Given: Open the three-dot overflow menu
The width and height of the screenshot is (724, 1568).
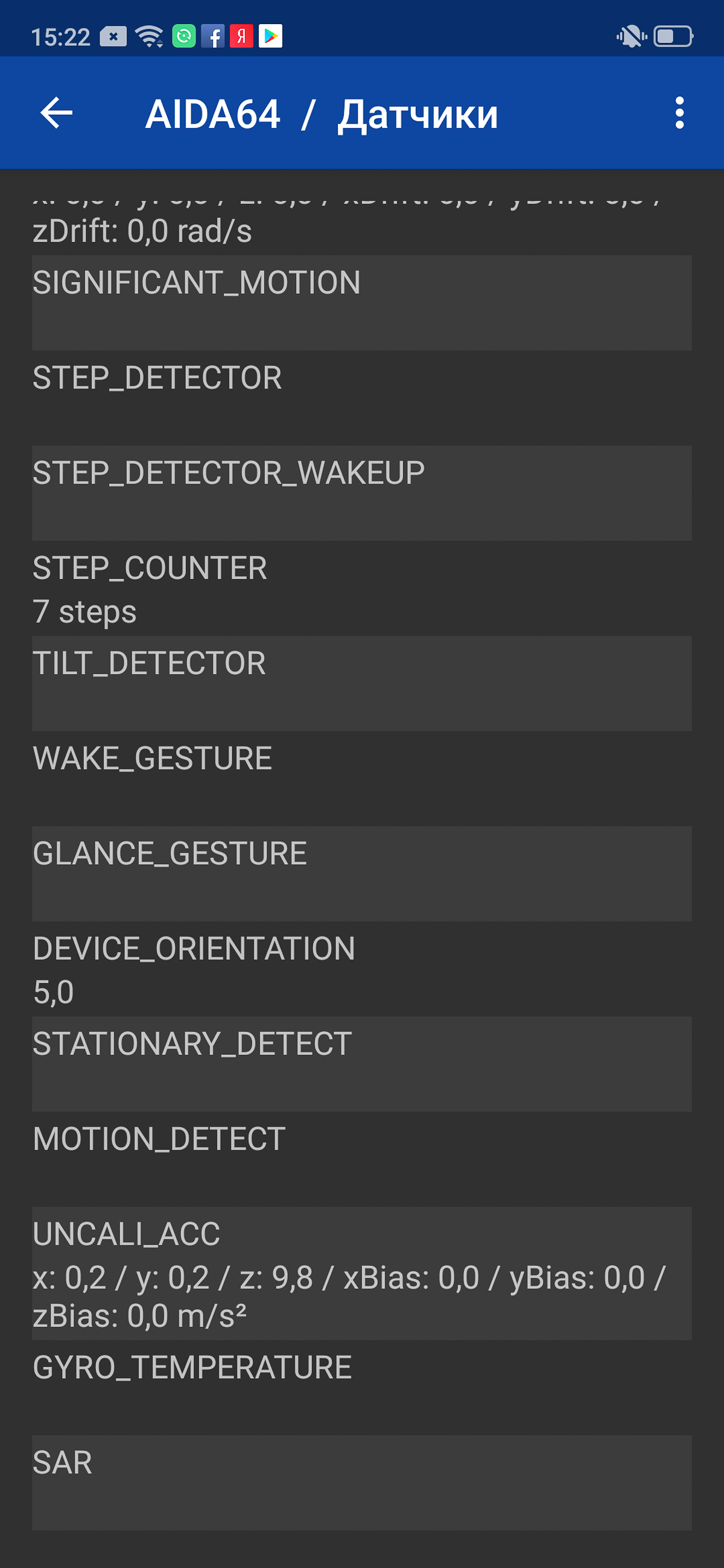Looking at the screenshot, I should pyautogui.click(x=679, y=113).
